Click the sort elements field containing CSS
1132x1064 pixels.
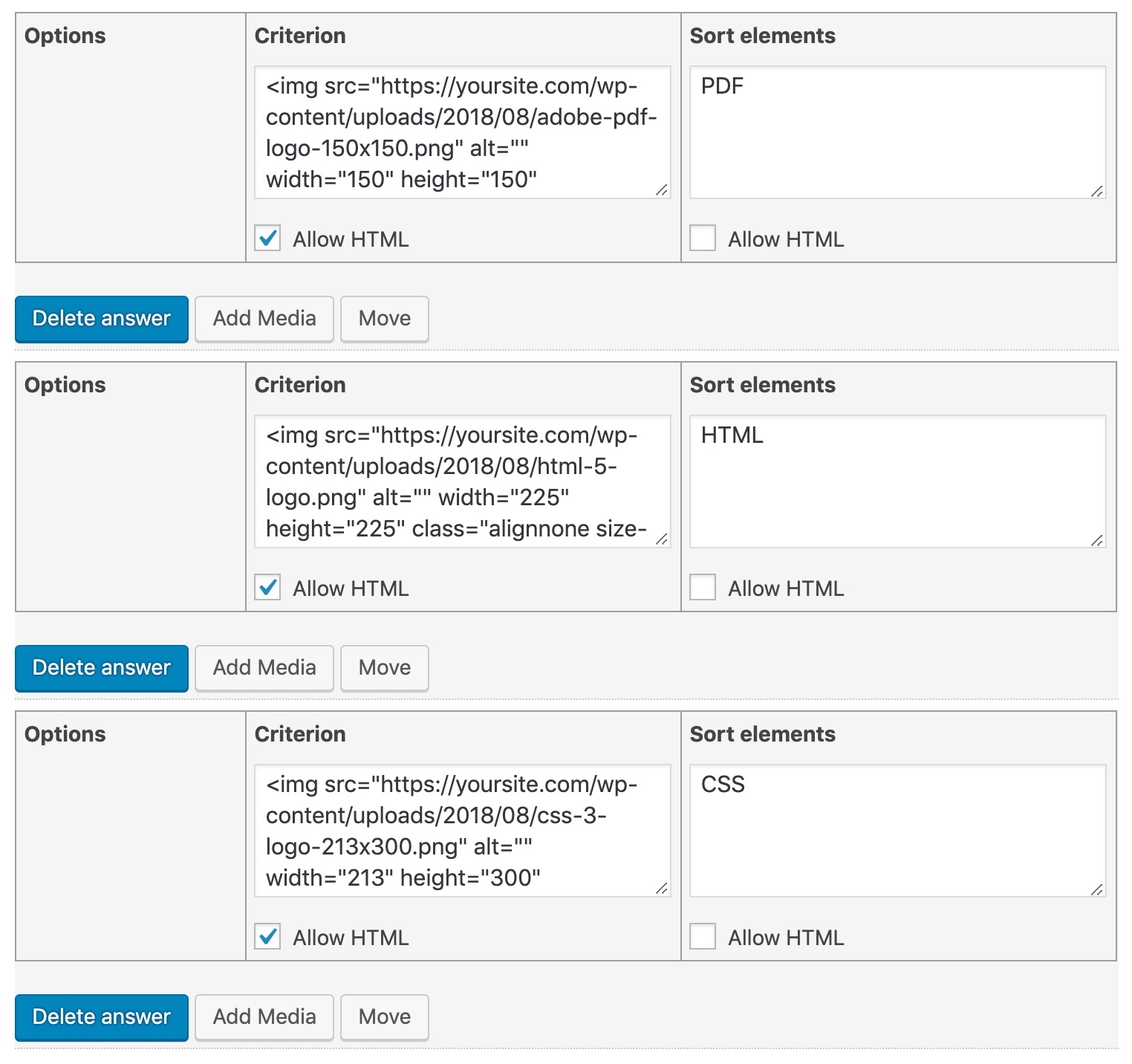tap(897, 831)
